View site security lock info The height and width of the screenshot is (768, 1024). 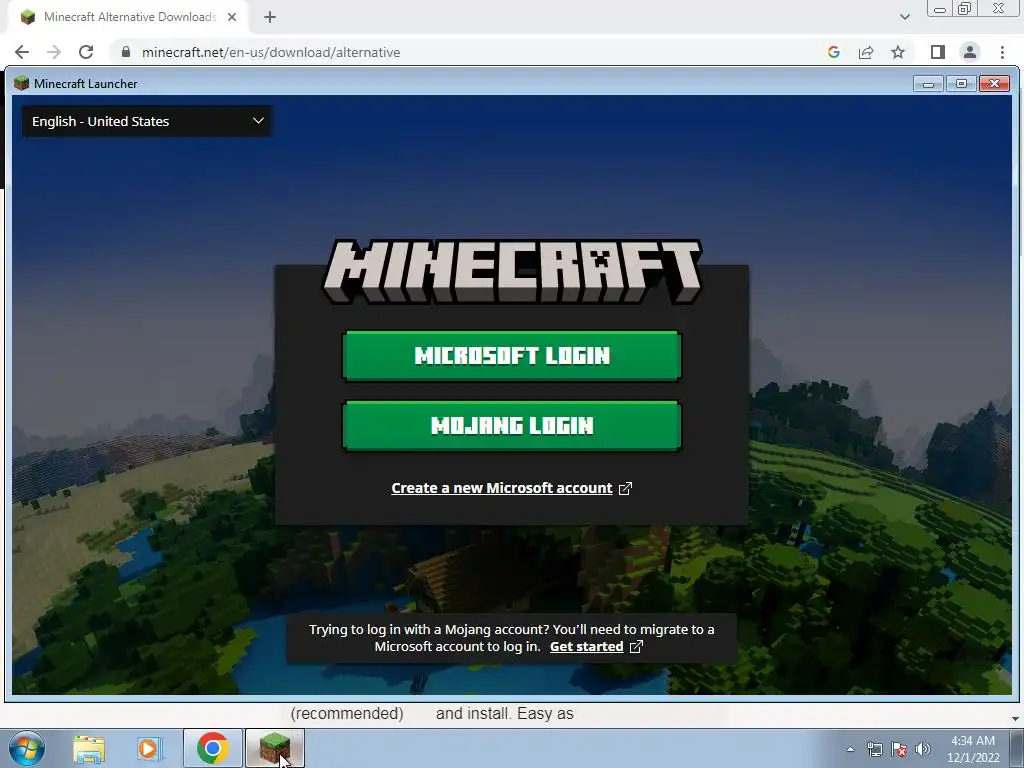click(x=126, y=52)
